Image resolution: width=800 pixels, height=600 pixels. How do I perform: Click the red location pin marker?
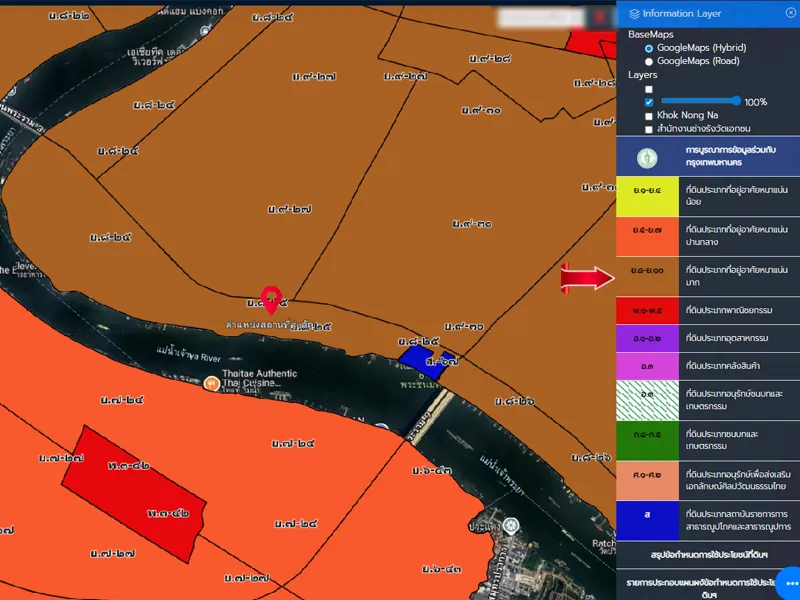(x=270, y=297)
